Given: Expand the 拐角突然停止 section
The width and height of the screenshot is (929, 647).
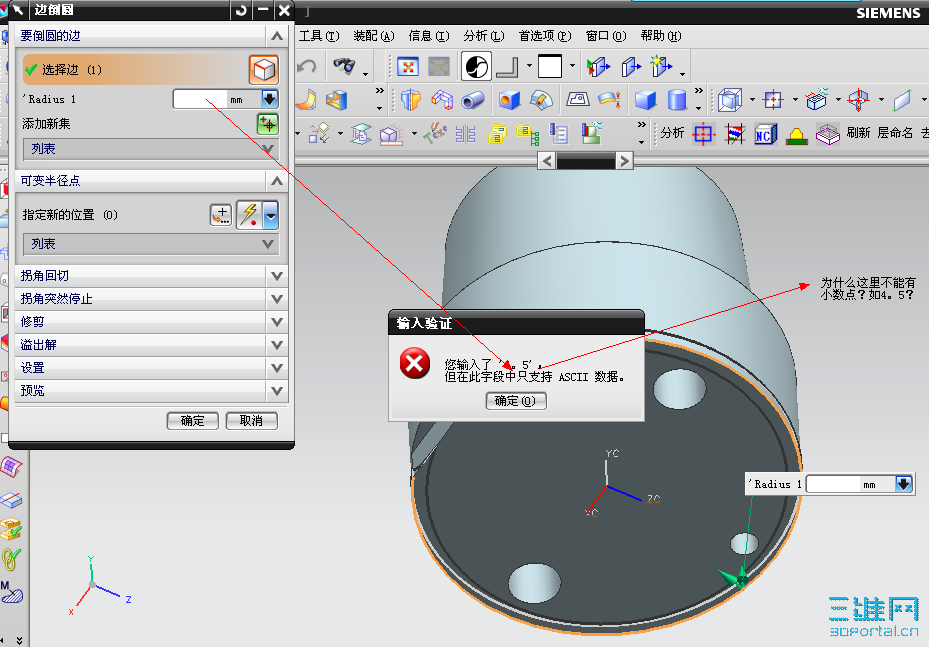Looking at the screenshot, I should click(277, 299).
